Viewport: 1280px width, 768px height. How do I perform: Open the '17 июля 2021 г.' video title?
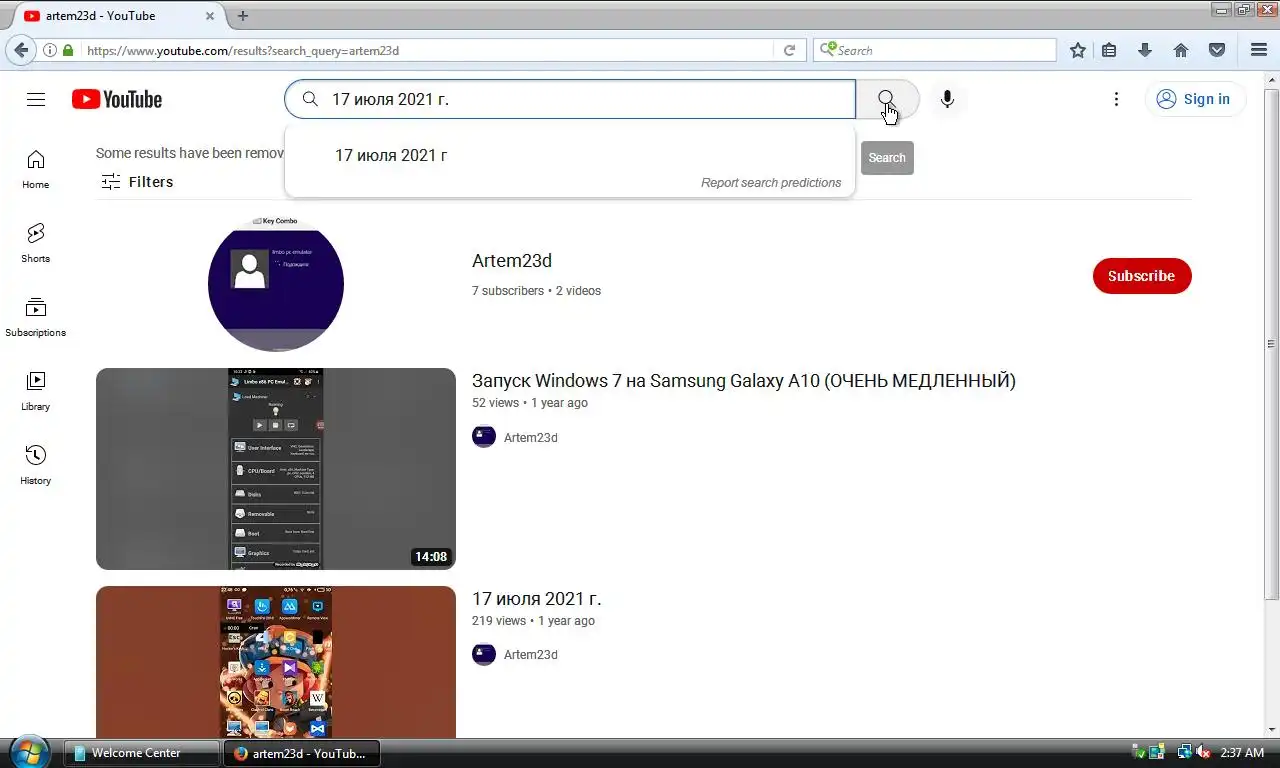coord(537,599)
